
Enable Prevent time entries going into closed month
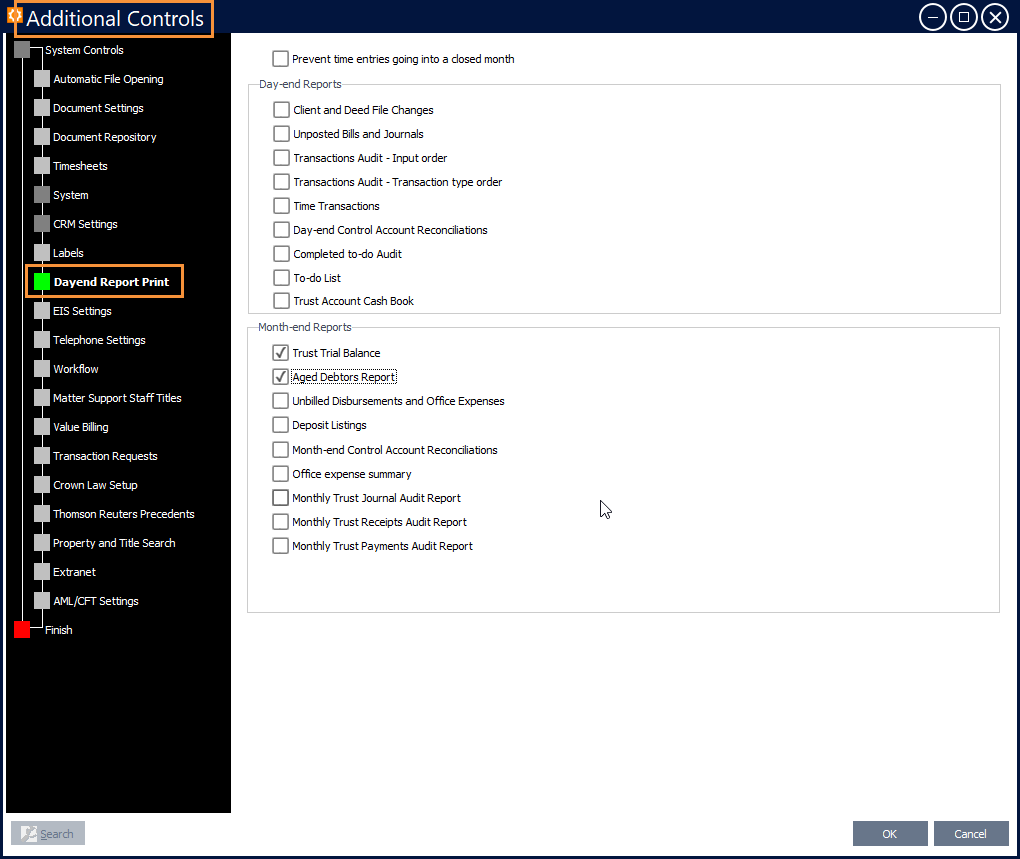(280, 59)
